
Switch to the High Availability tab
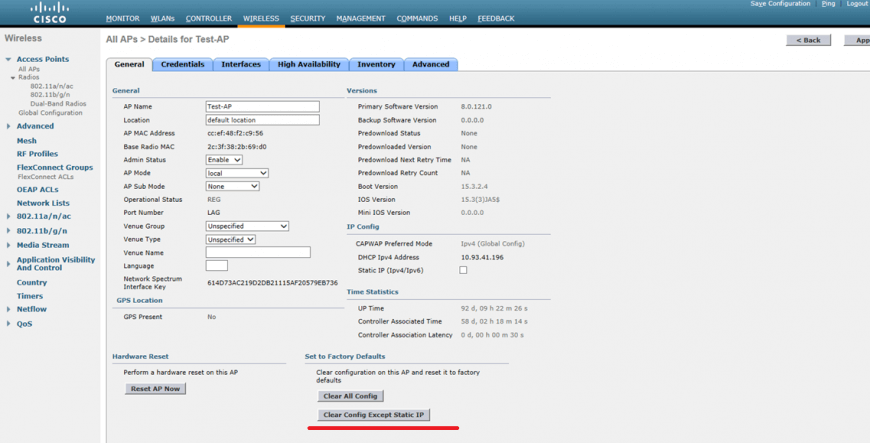point(309,64)
